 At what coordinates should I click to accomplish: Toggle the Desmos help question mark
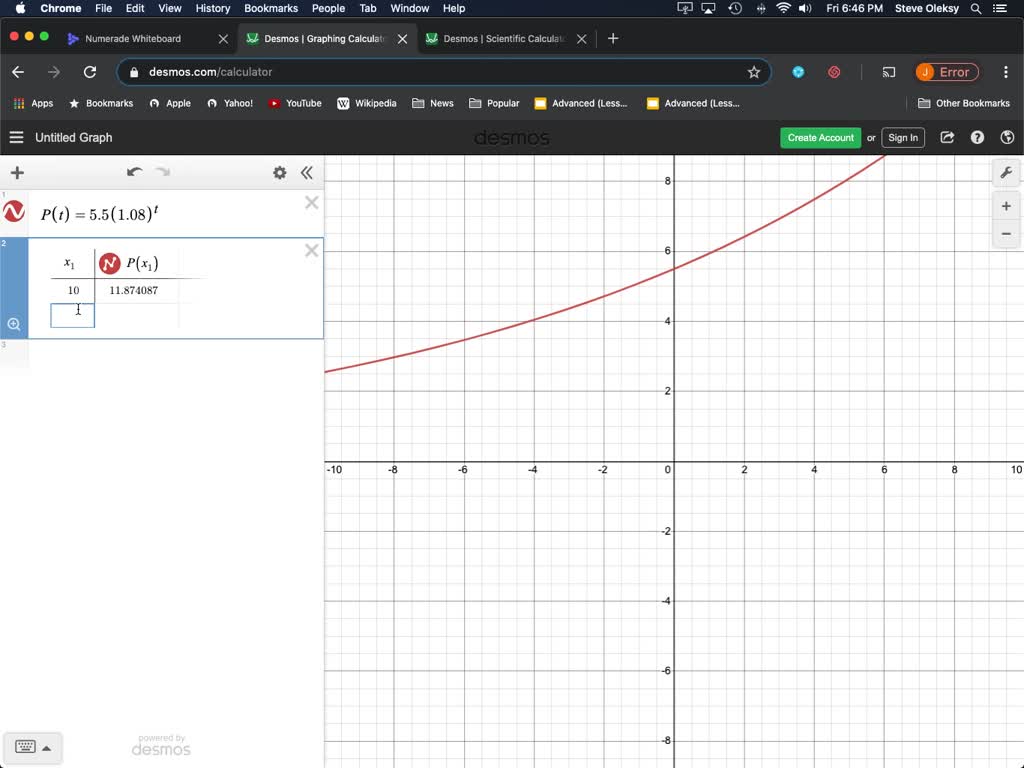click(977, 137)
